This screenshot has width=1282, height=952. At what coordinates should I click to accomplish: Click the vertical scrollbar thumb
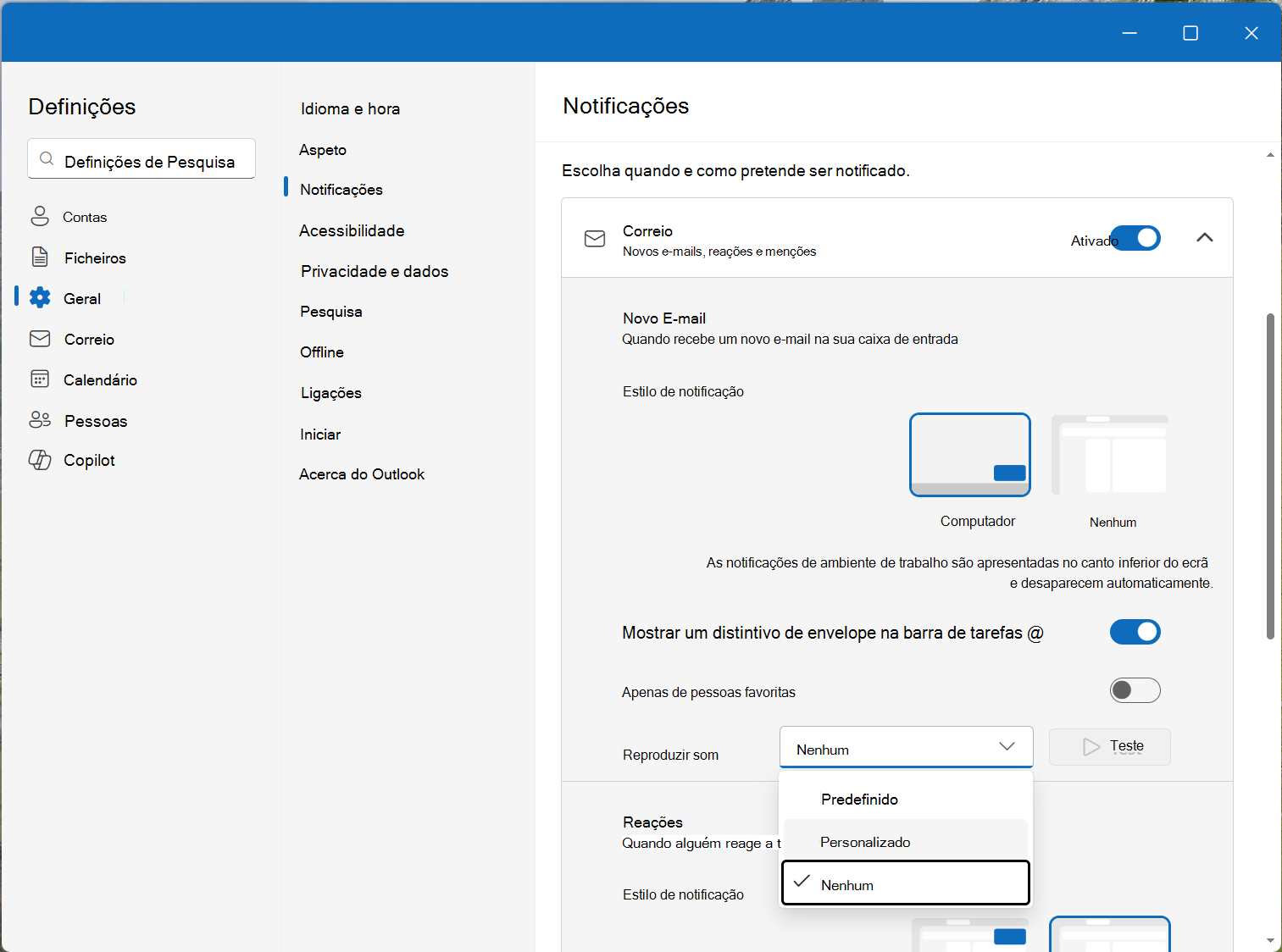click(1270, 476)
